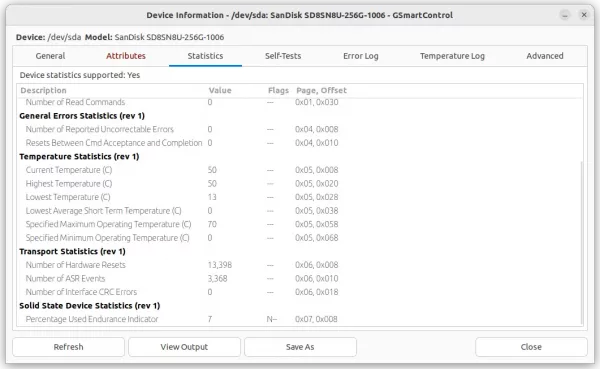This screenshot has height=369, width=600.
Task: Select Solid State Device Statistics (rev 1) row
Action: 299,305
